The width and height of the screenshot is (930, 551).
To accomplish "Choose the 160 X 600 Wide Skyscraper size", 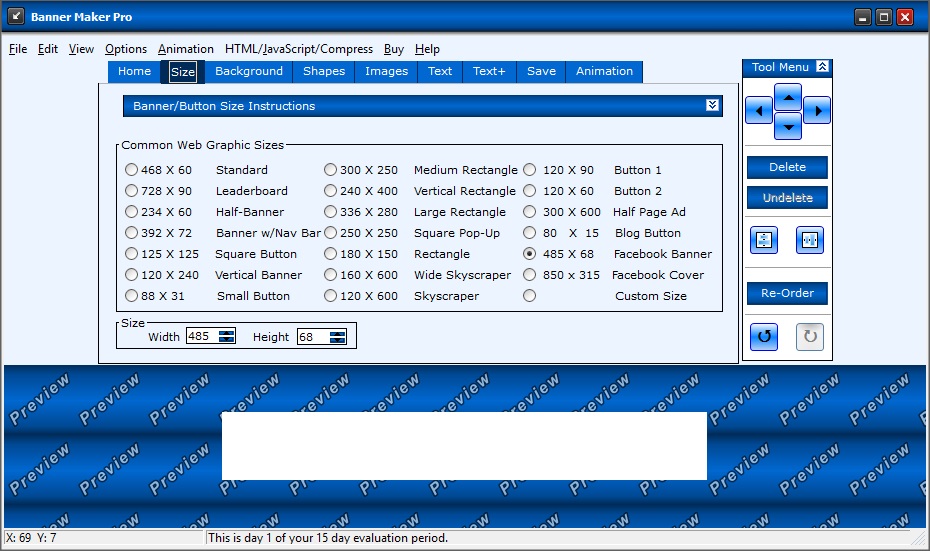I will click(330, 275).
